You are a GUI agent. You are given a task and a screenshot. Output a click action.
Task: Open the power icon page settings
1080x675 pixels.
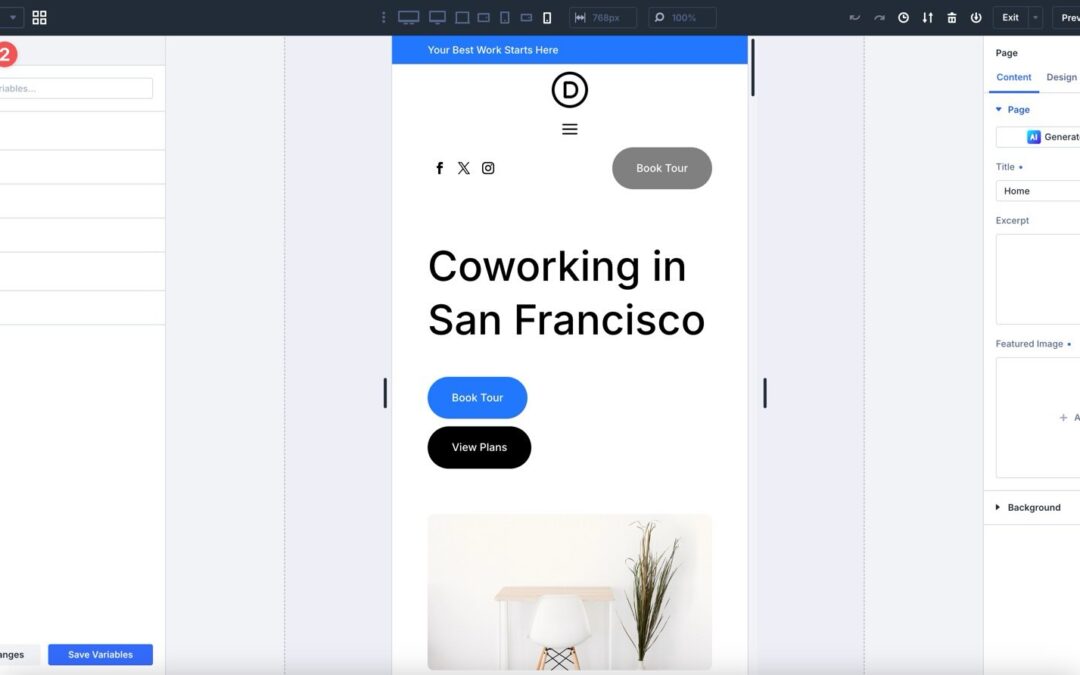[975, 17]
